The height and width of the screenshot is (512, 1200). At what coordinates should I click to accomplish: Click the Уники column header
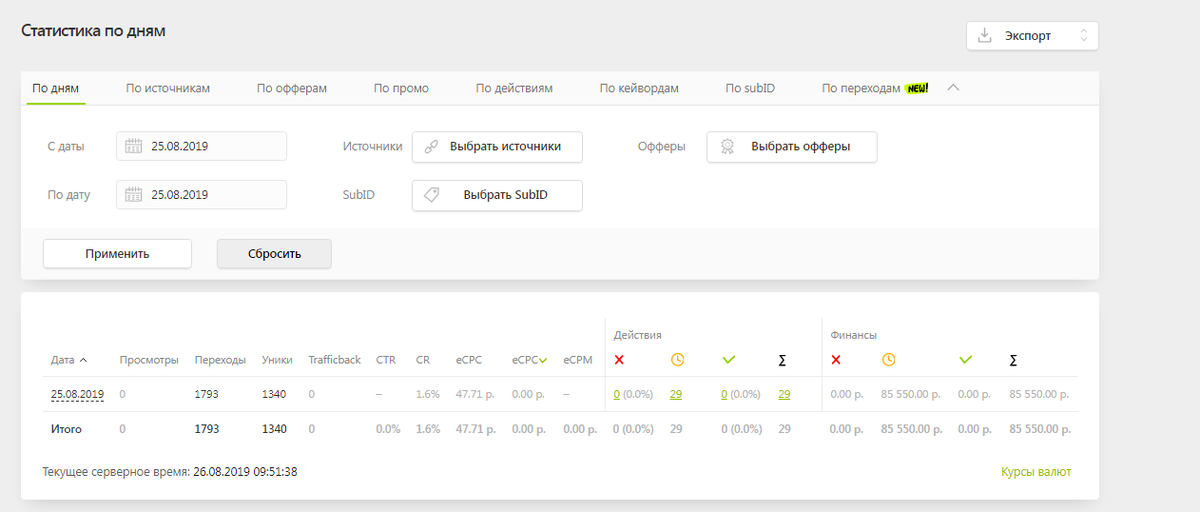point(277,360)
